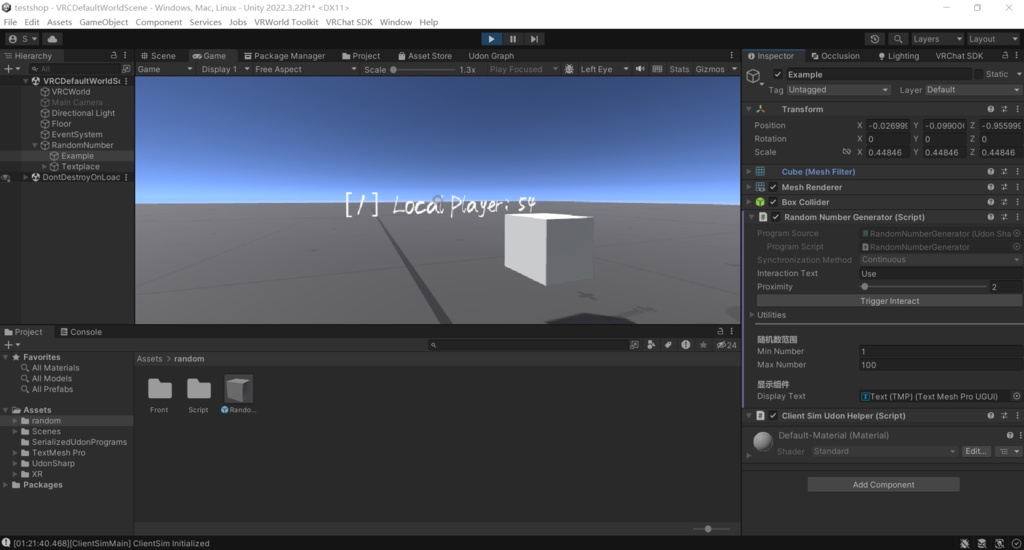The width and height of the screenshot is (1024, 550).
Task: Open the GameObject menu
Action: (104, 22)
